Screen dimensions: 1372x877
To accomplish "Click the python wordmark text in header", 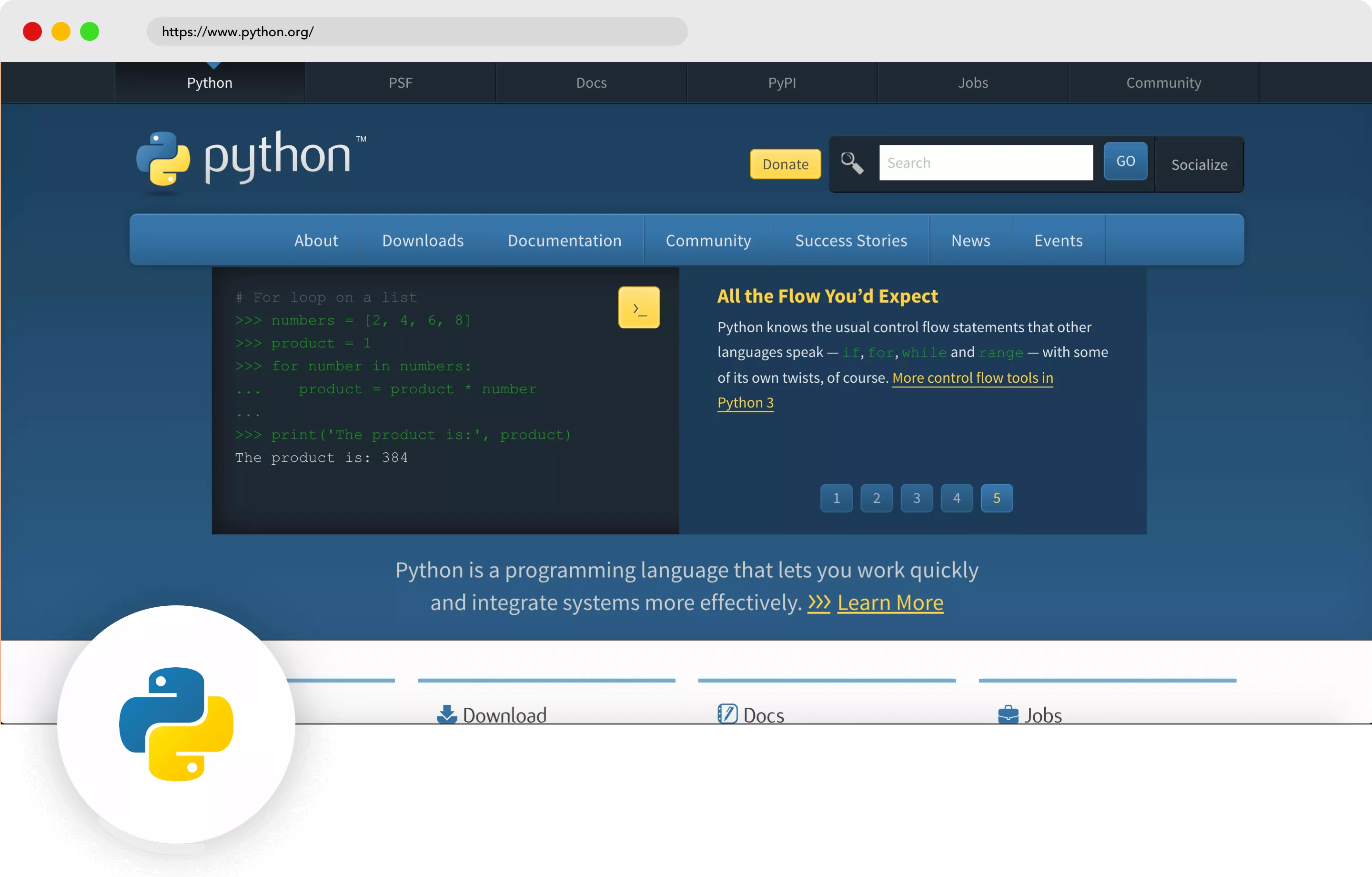I will pos(277,157).
